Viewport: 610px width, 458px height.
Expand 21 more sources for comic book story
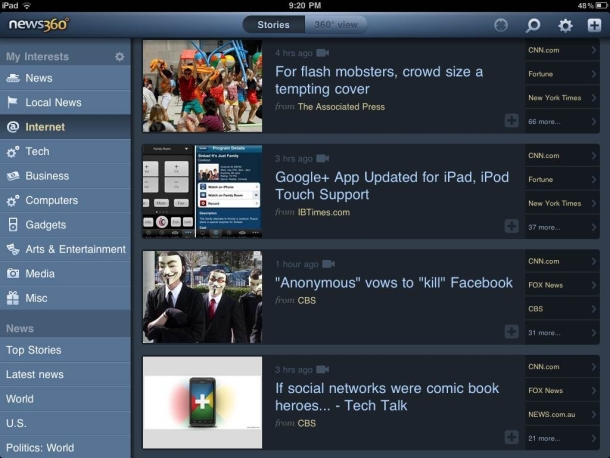point(562,439)
